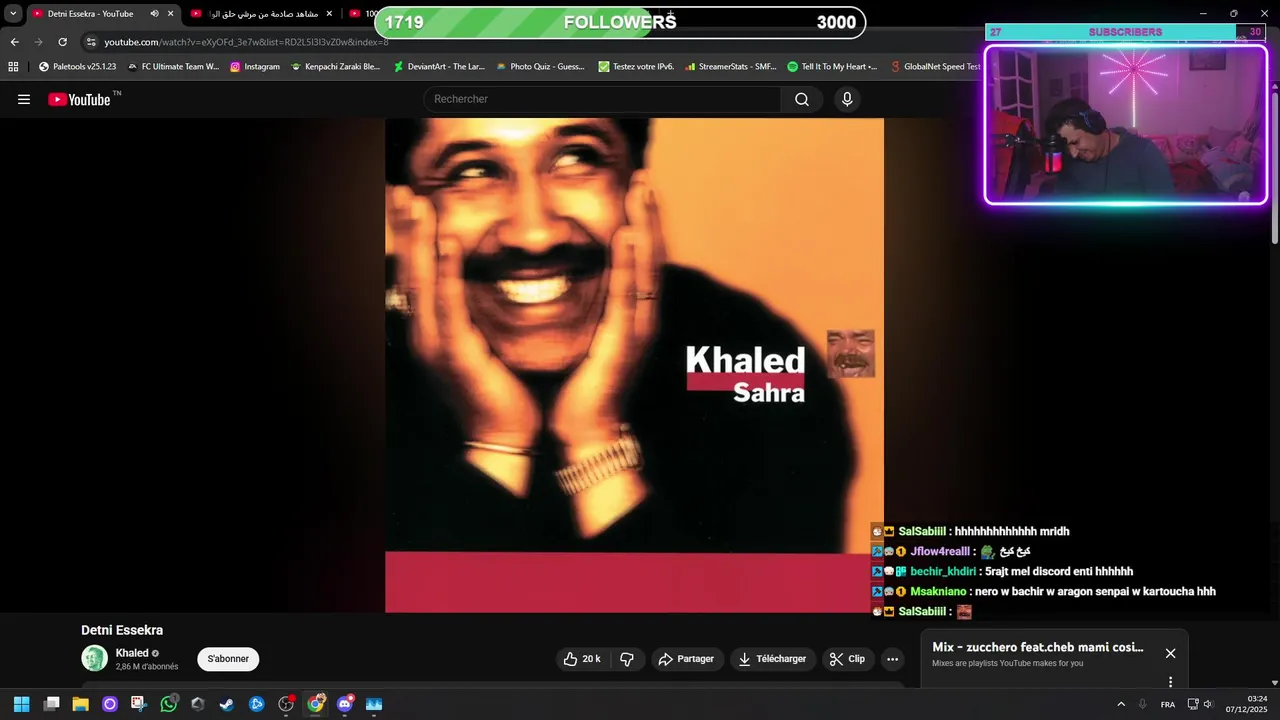Click the Mix - zucchero feat.cheb mami title
Screen dimensions: 1280x720
tap(1038, 647)
